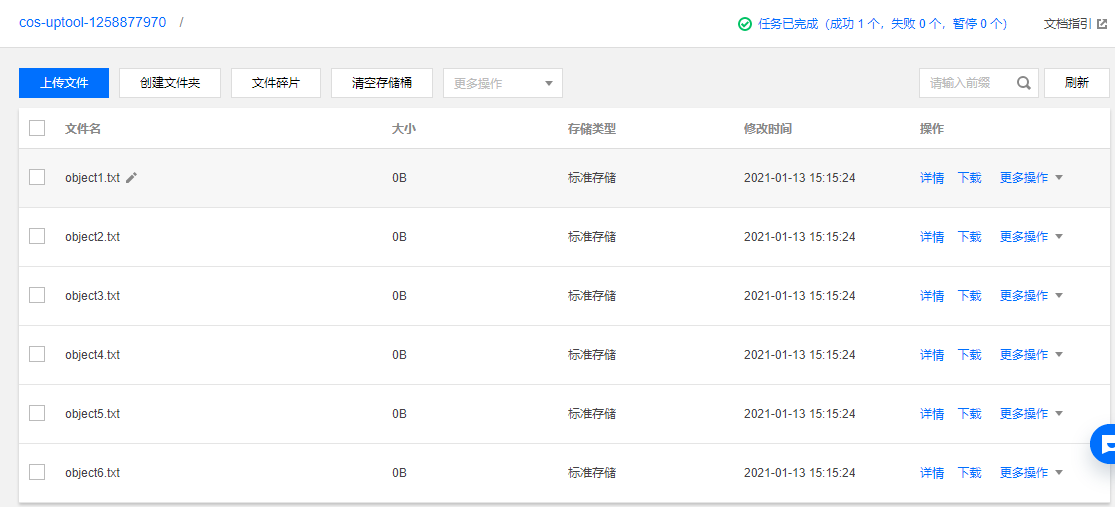Tick the checkbox for object2.txt
1115x507 pixels.
coord(37,236)
